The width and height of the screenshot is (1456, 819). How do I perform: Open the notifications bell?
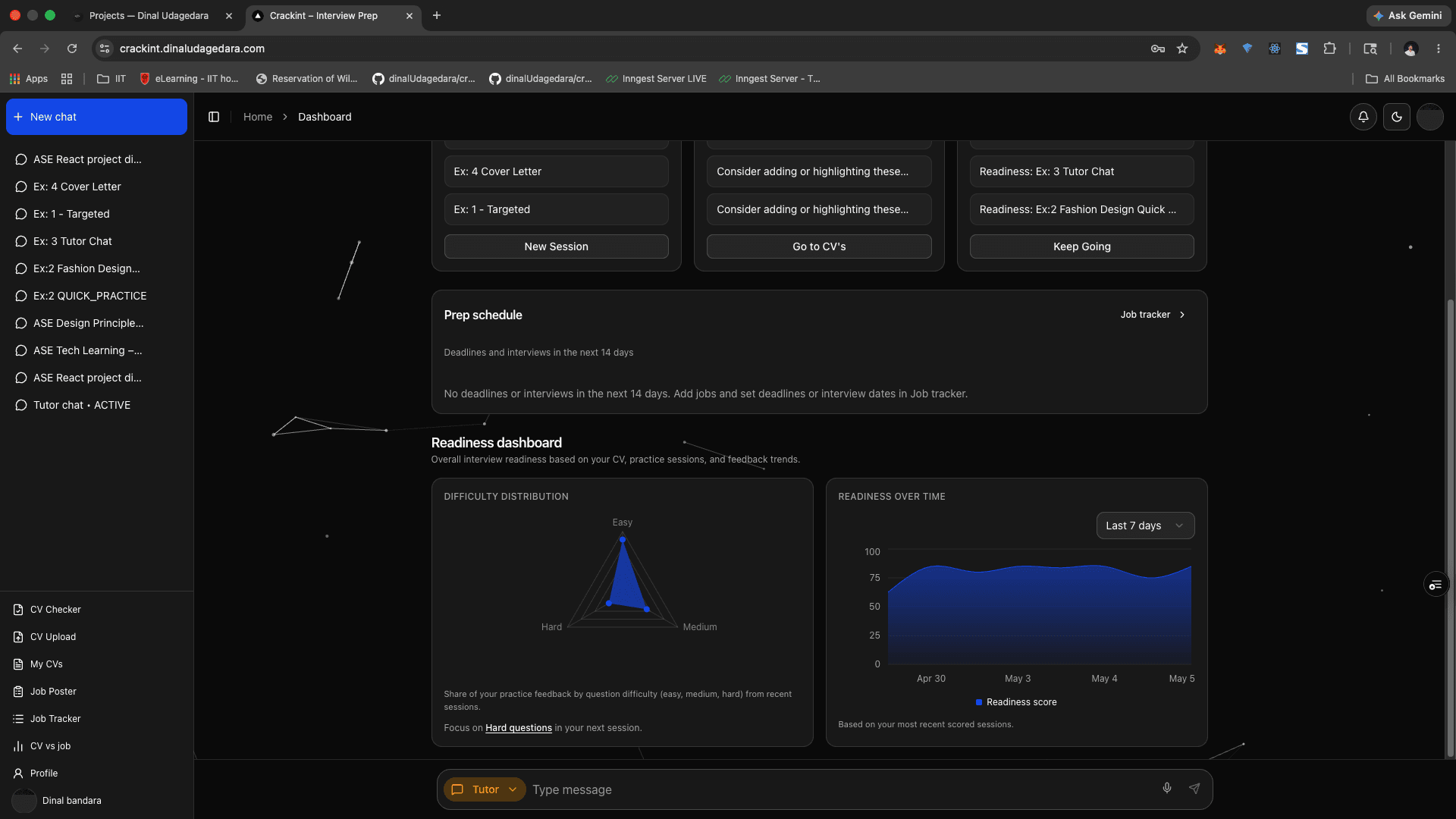(x=1363, y=117)
